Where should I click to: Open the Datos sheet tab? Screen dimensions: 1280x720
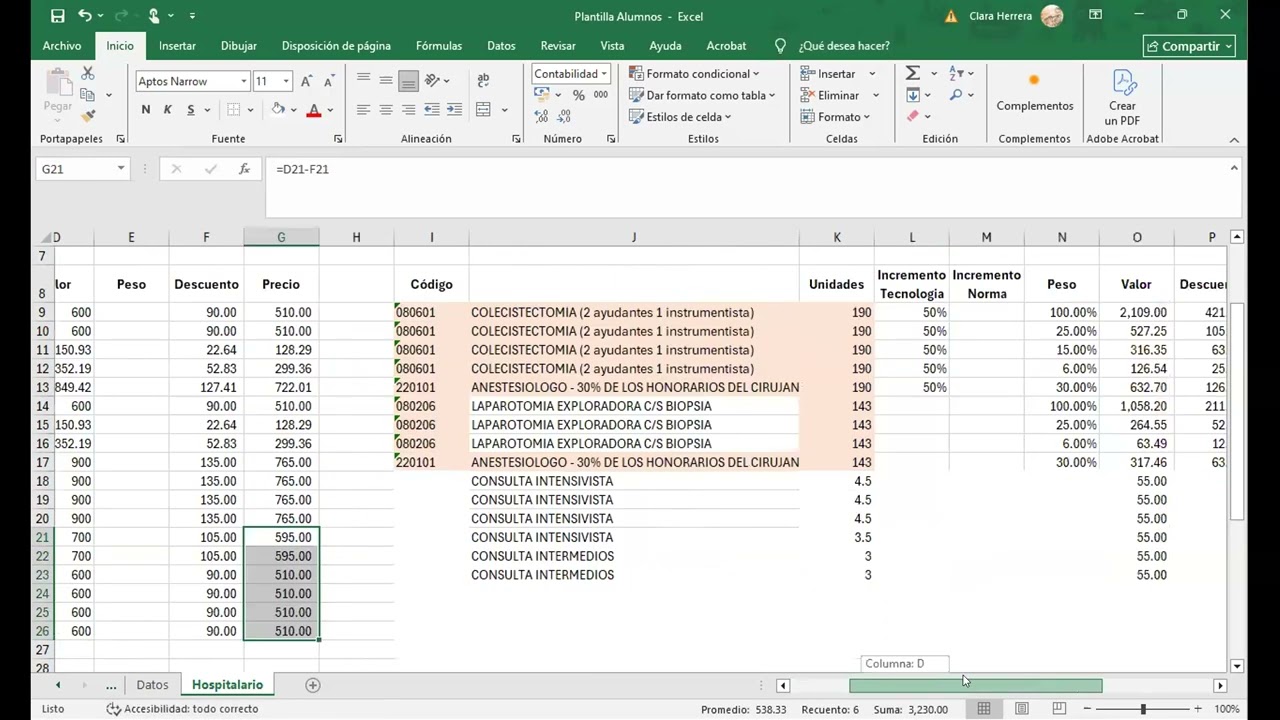152,685
